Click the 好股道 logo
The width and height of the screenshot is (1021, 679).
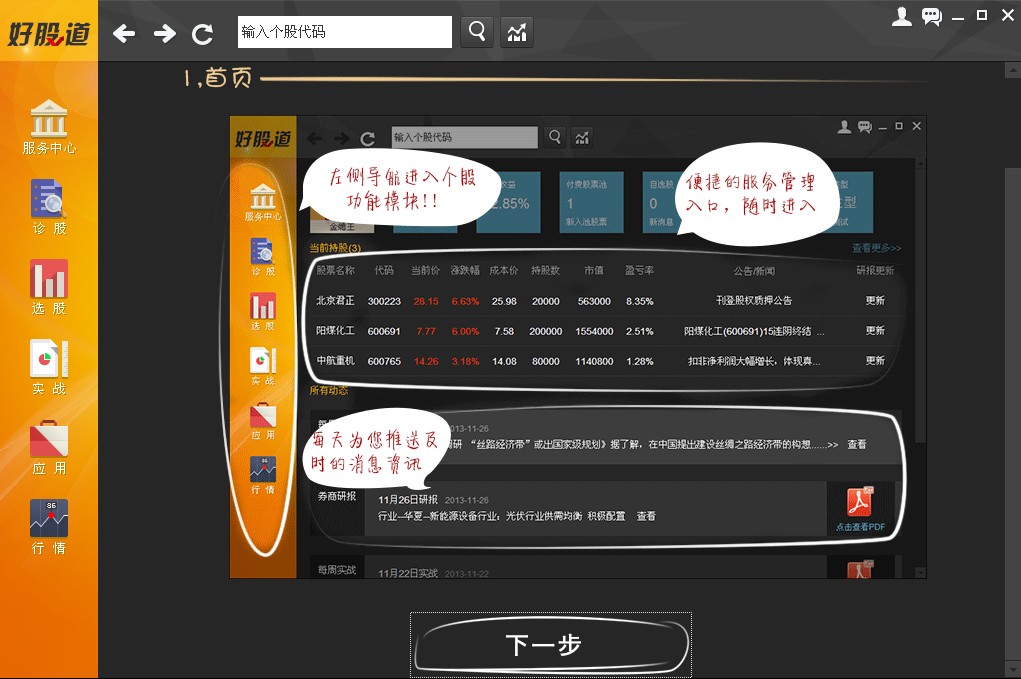click(x=49, y=34)
